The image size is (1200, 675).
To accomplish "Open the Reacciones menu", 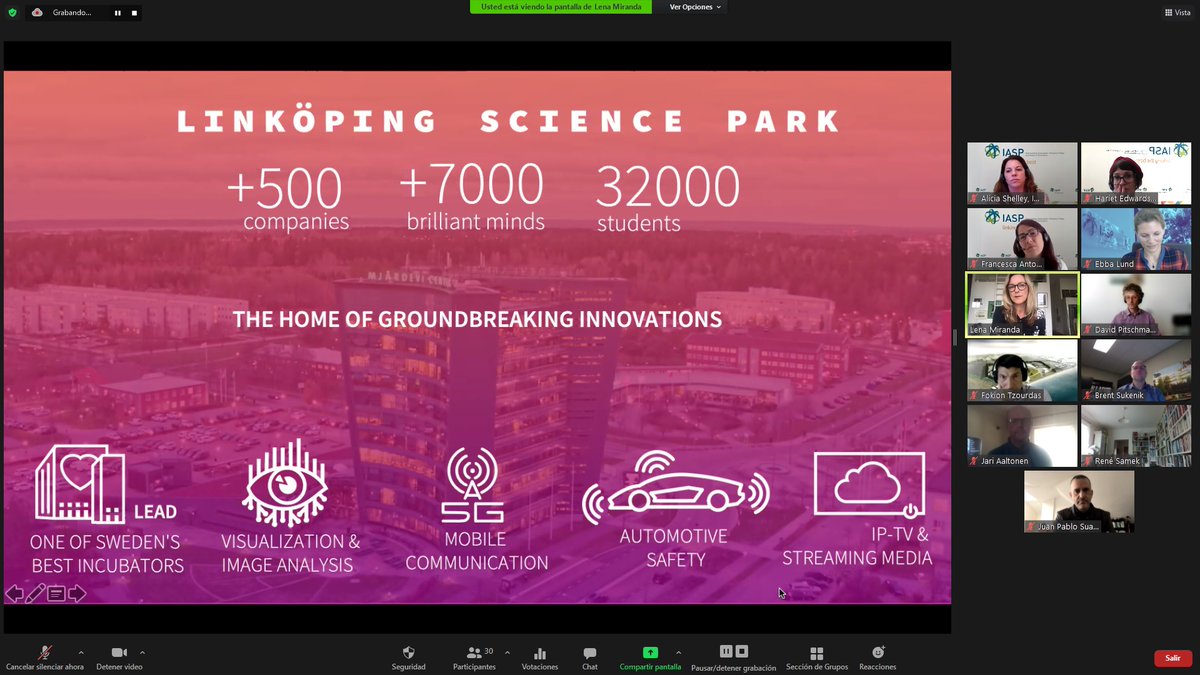I will (x=877, y=657).
